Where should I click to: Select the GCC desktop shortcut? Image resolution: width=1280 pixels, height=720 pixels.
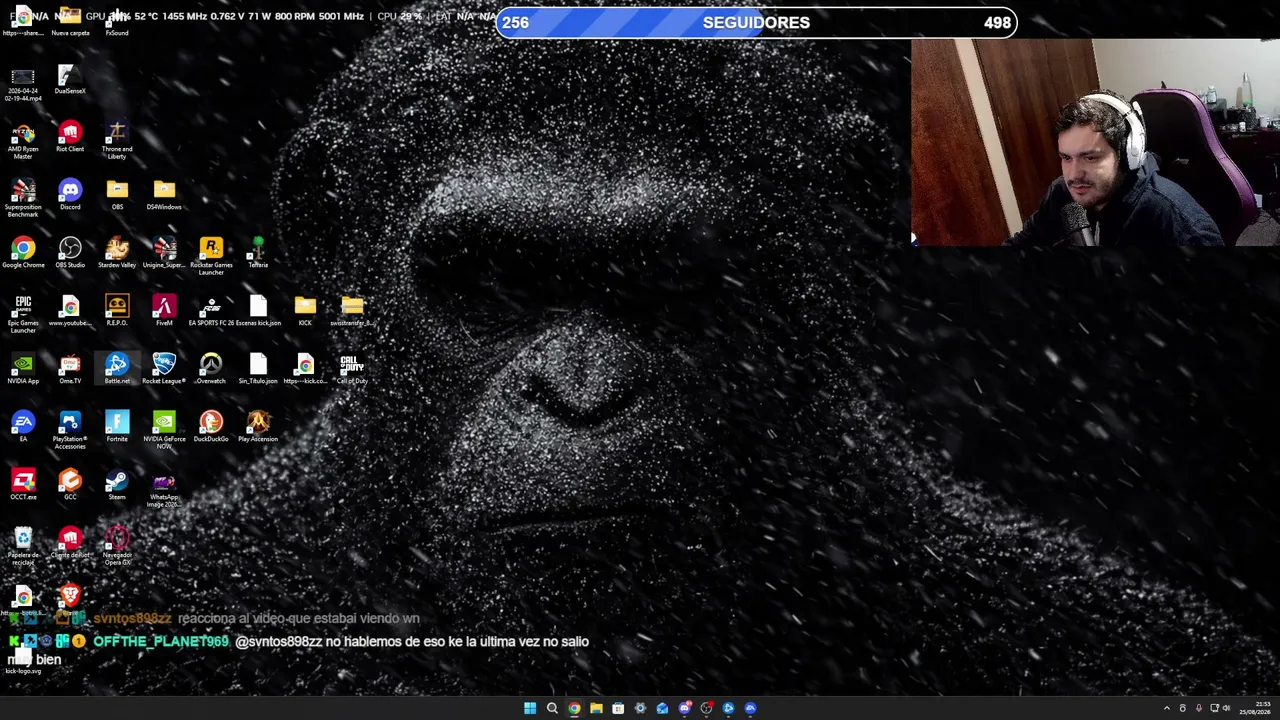tap(70, 485)
